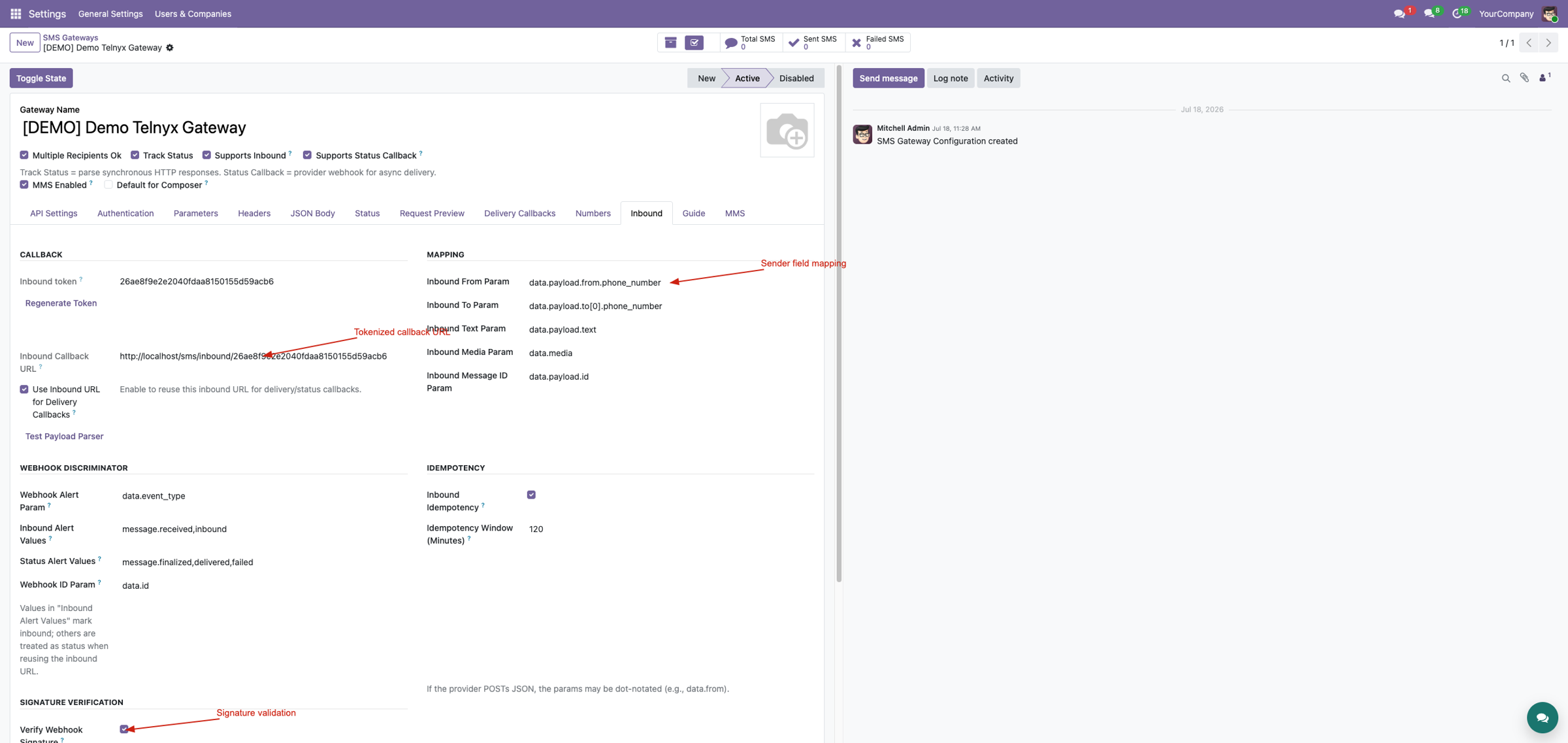
Task: Toggle Use Inbound URL for Delivery Callbacks
Action: 24,389
